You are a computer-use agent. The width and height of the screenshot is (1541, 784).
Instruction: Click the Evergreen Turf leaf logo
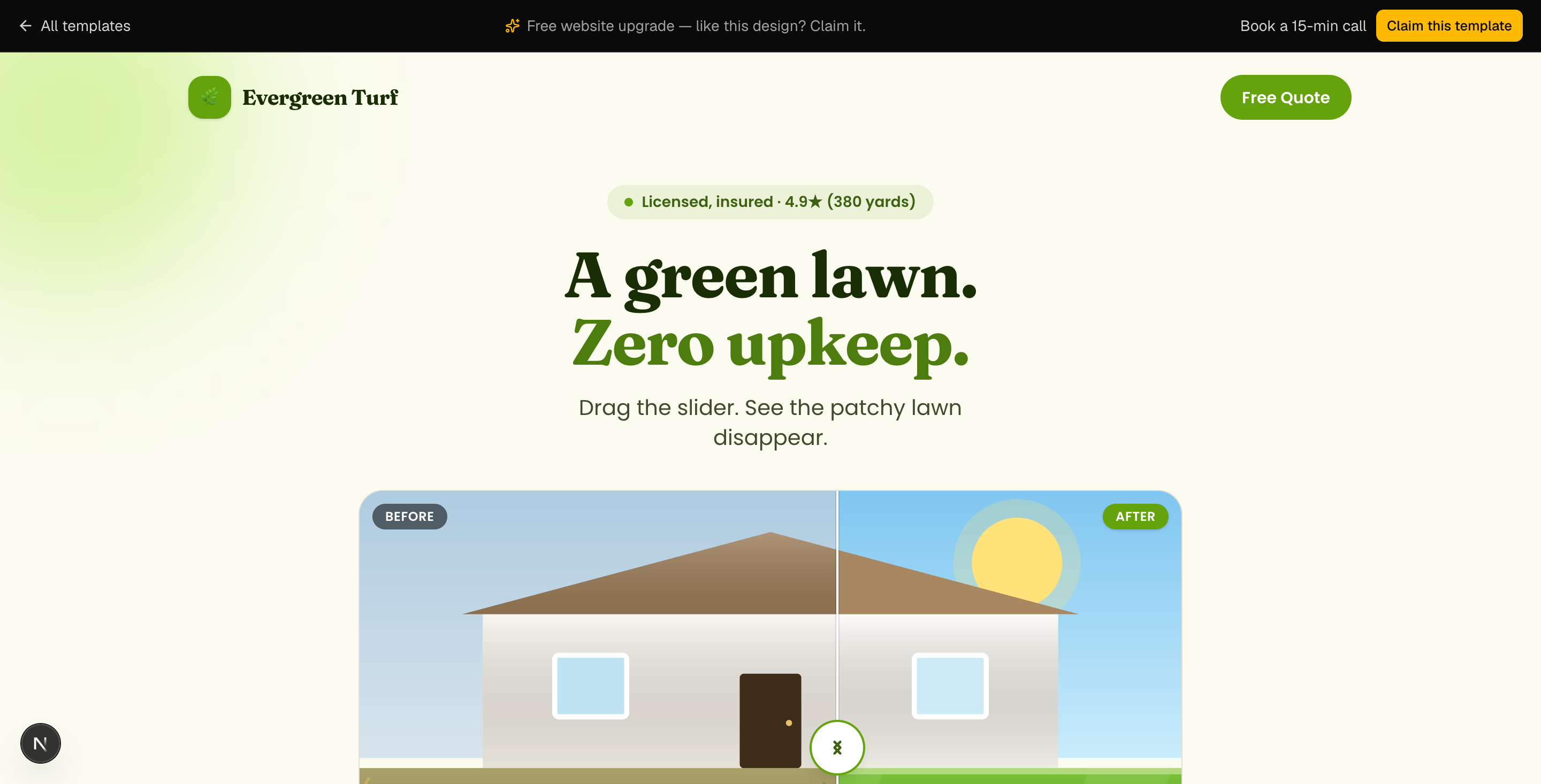209,97
